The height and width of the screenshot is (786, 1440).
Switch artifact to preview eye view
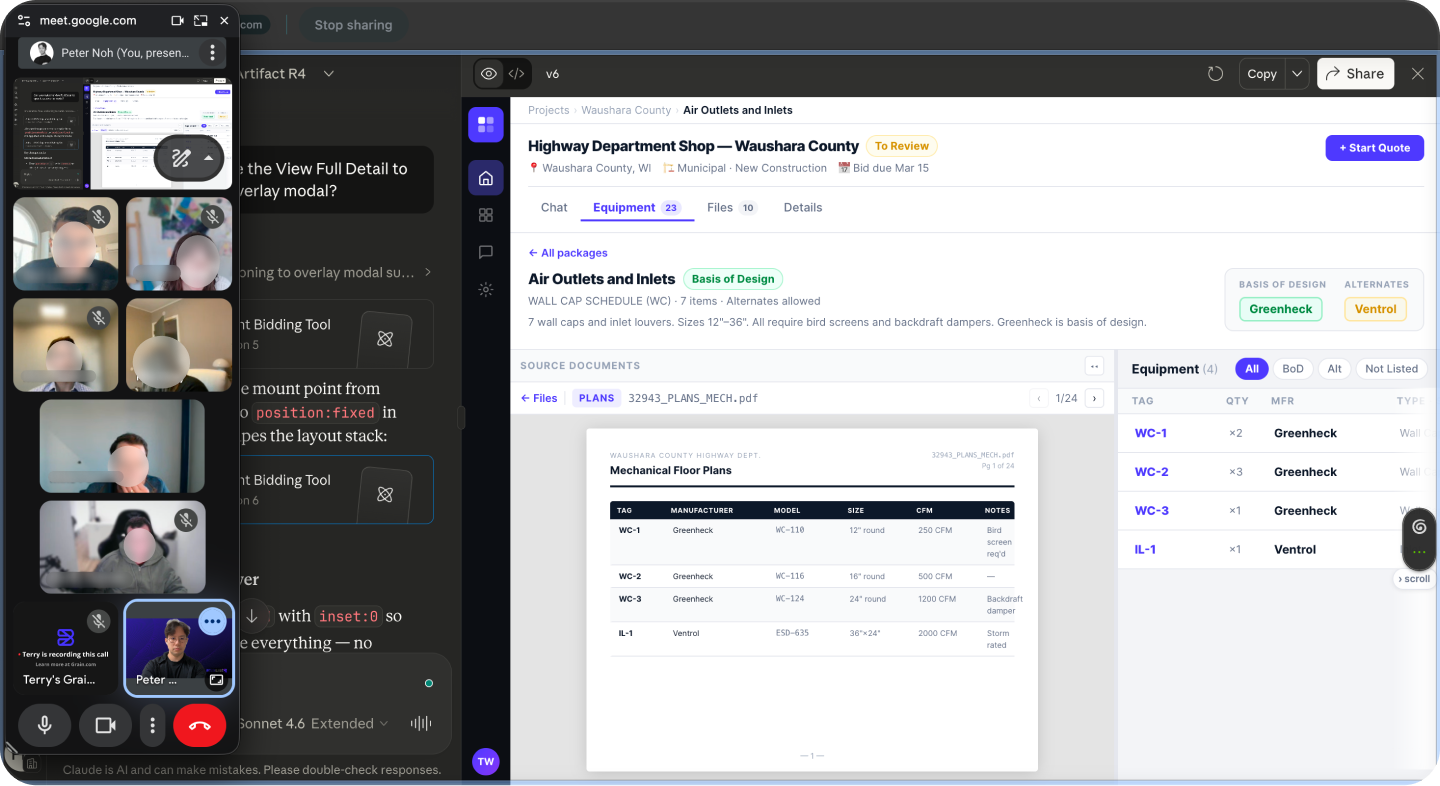point(488,74)
